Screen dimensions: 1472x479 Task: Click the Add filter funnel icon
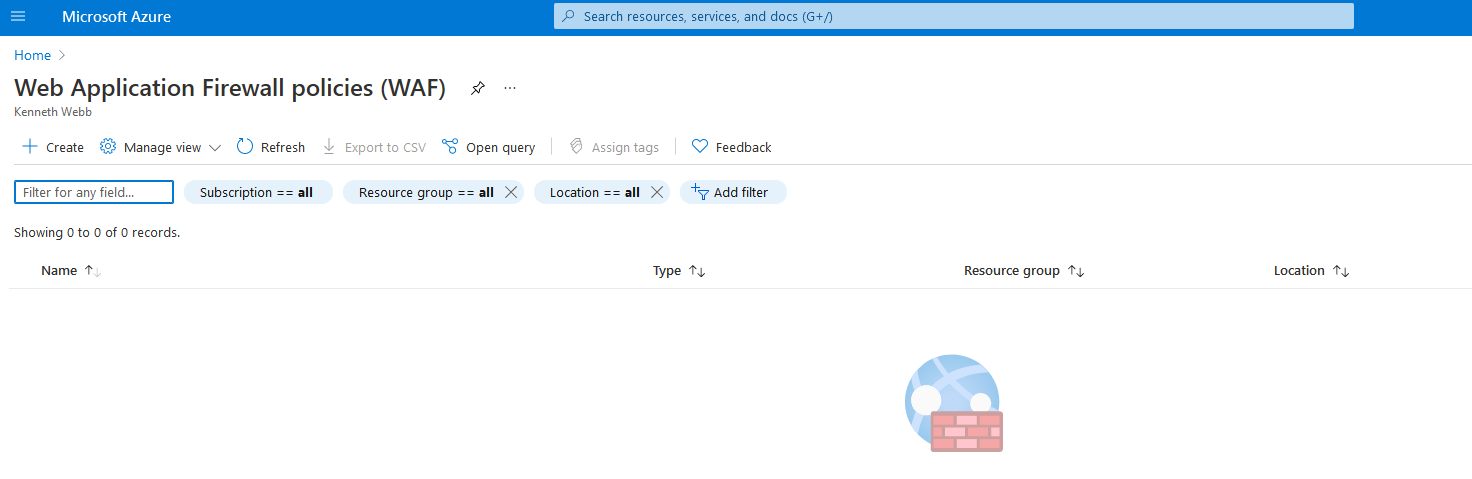(x=700, y=192)
